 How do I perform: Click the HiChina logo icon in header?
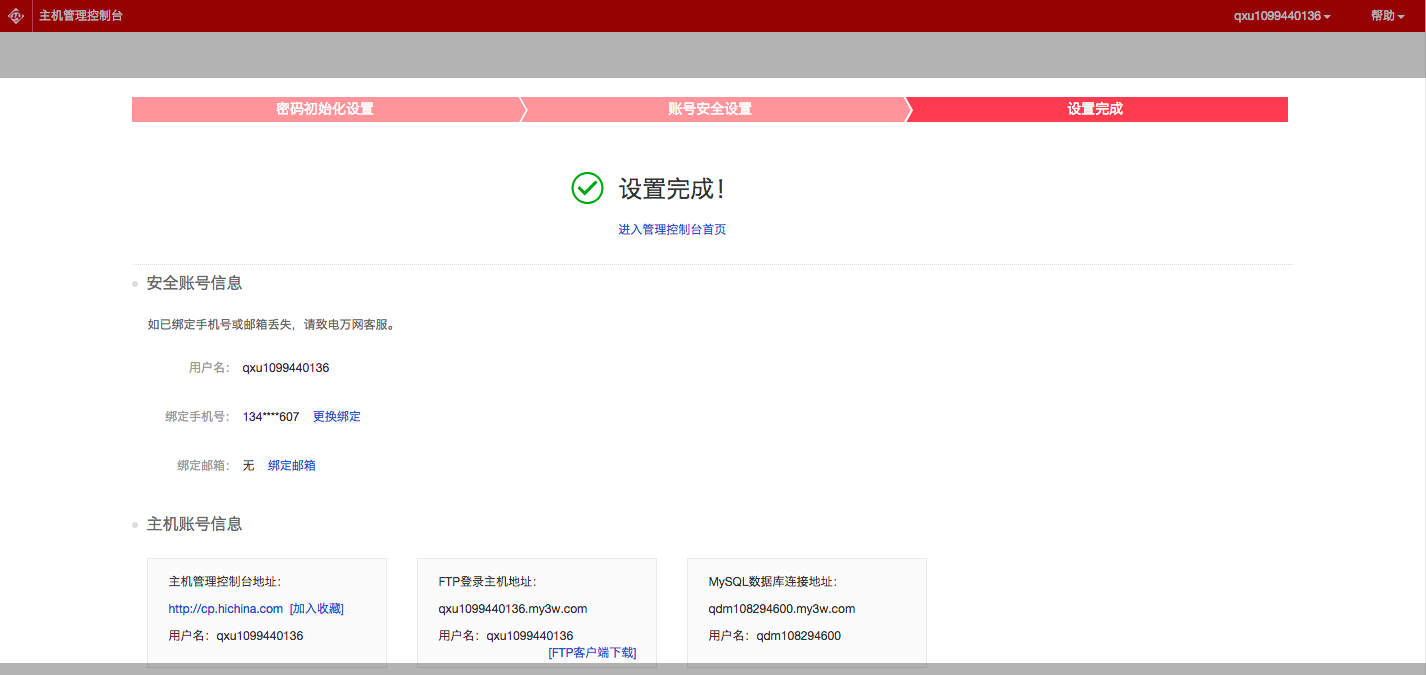coord(16,16)
